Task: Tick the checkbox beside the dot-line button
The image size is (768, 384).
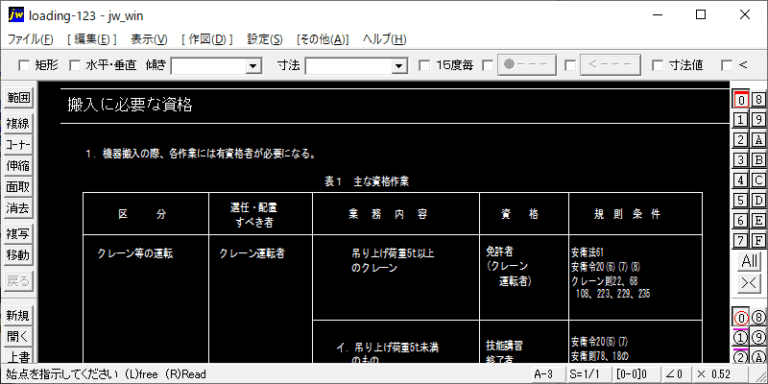Action: 487,65
